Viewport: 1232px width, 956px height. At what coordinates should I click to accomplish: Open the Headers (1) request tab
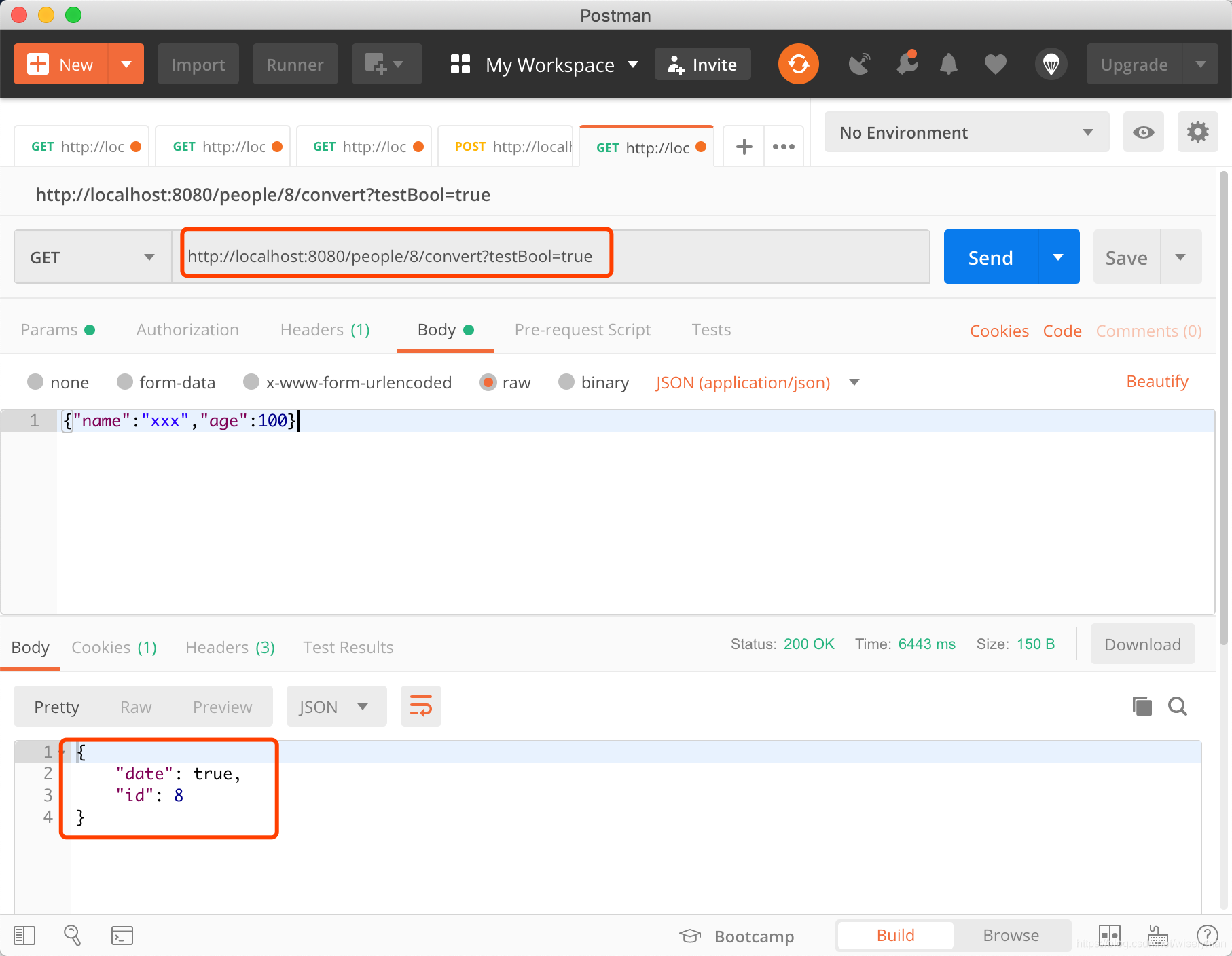[325, 330]
